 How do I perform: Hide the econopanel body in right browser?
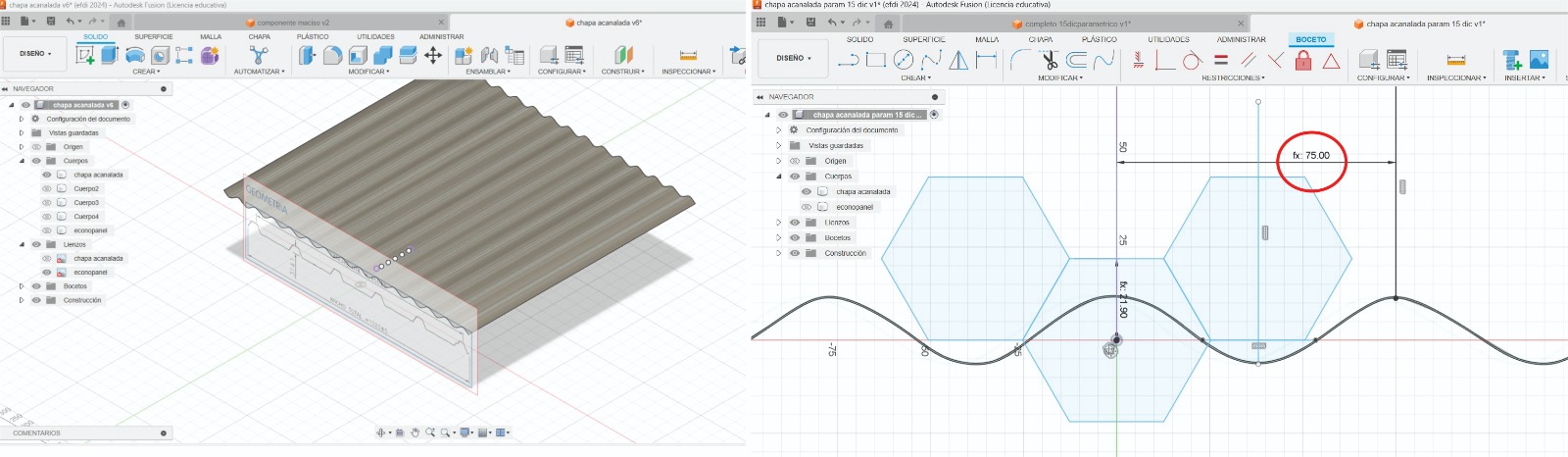(807, 207)
